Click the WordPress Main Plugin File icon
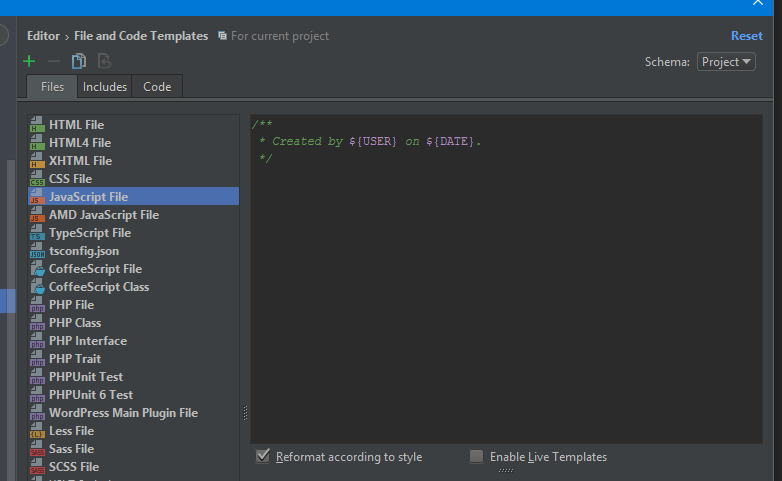 click(x=37, y=412)
